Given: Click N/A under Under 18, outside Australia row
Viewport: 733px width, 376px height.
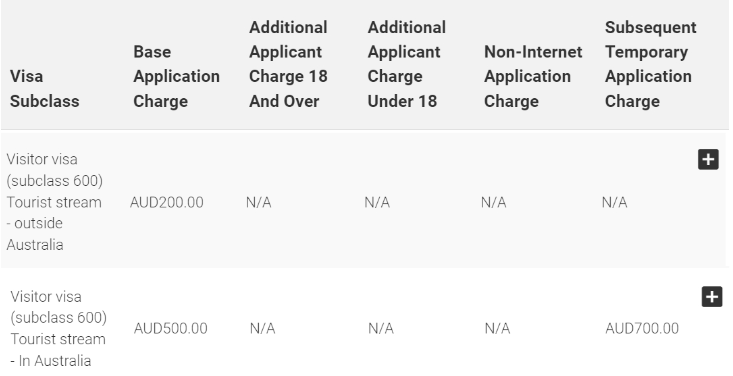Looking at the screenshot, I should coord(377,202).
